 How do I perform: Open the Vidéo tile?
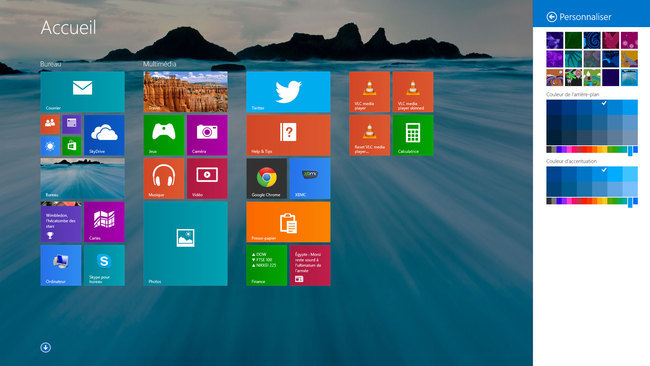coord(207,178)
